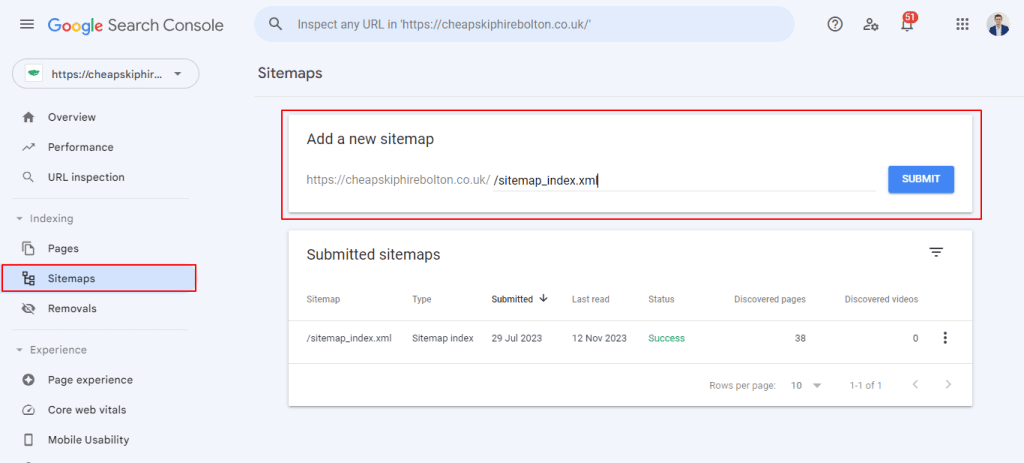Click the Mobile Usability phone icon

click(x=28, y=440)
